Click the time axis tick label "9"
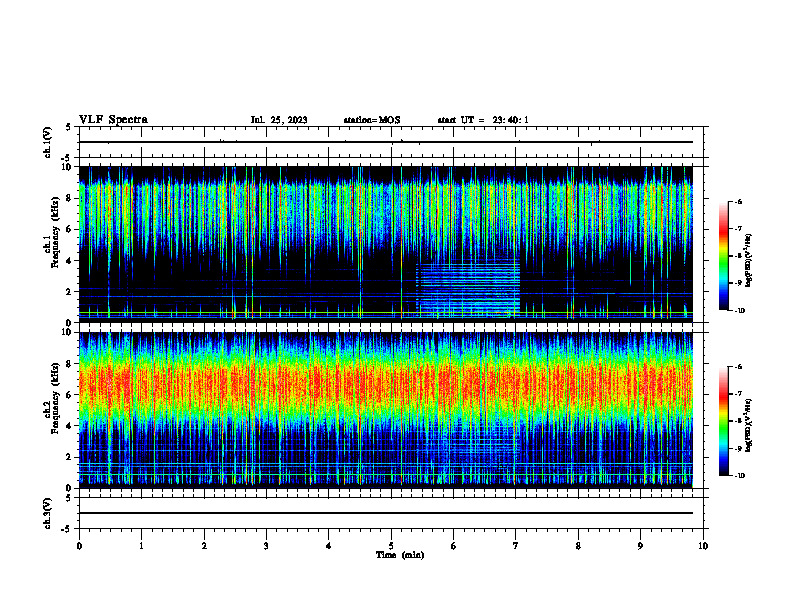The width and height of the screenshot is (792, 612). pyautogui.click(x=640, y=546)
